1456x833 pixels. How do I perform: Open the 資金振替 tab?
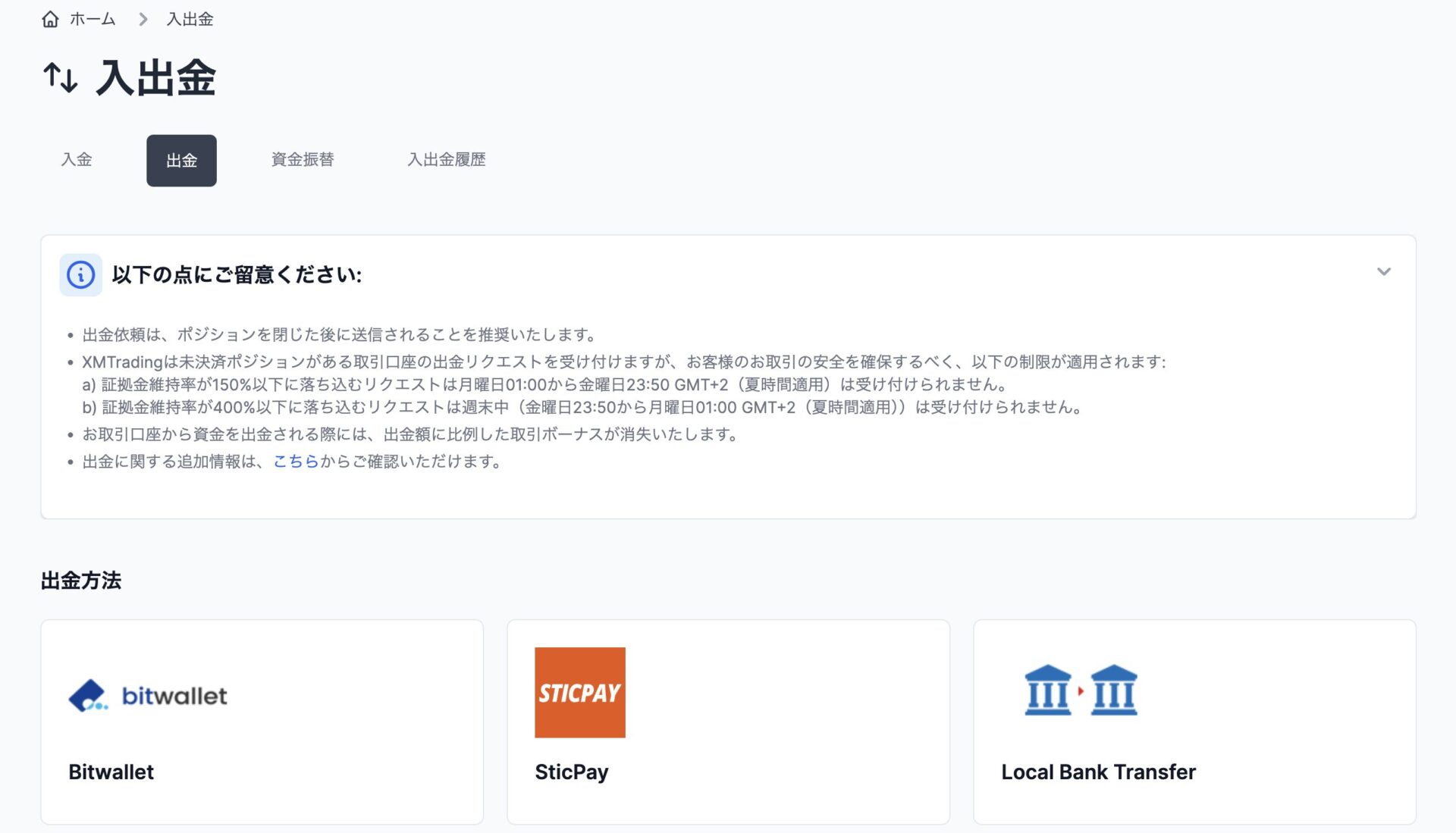click(x=303, y=160)
